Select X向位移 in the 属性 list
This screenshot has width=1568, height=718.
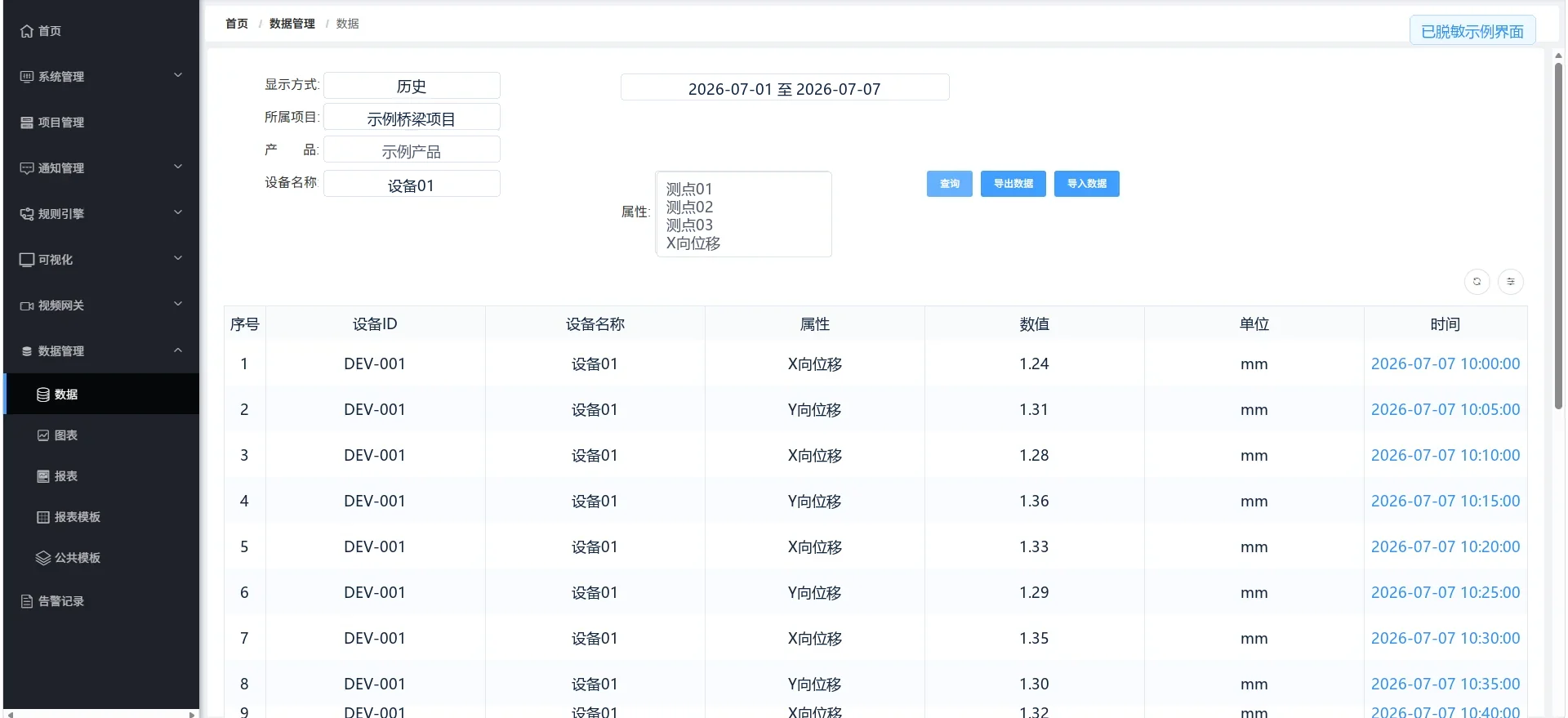pos(693,243)
